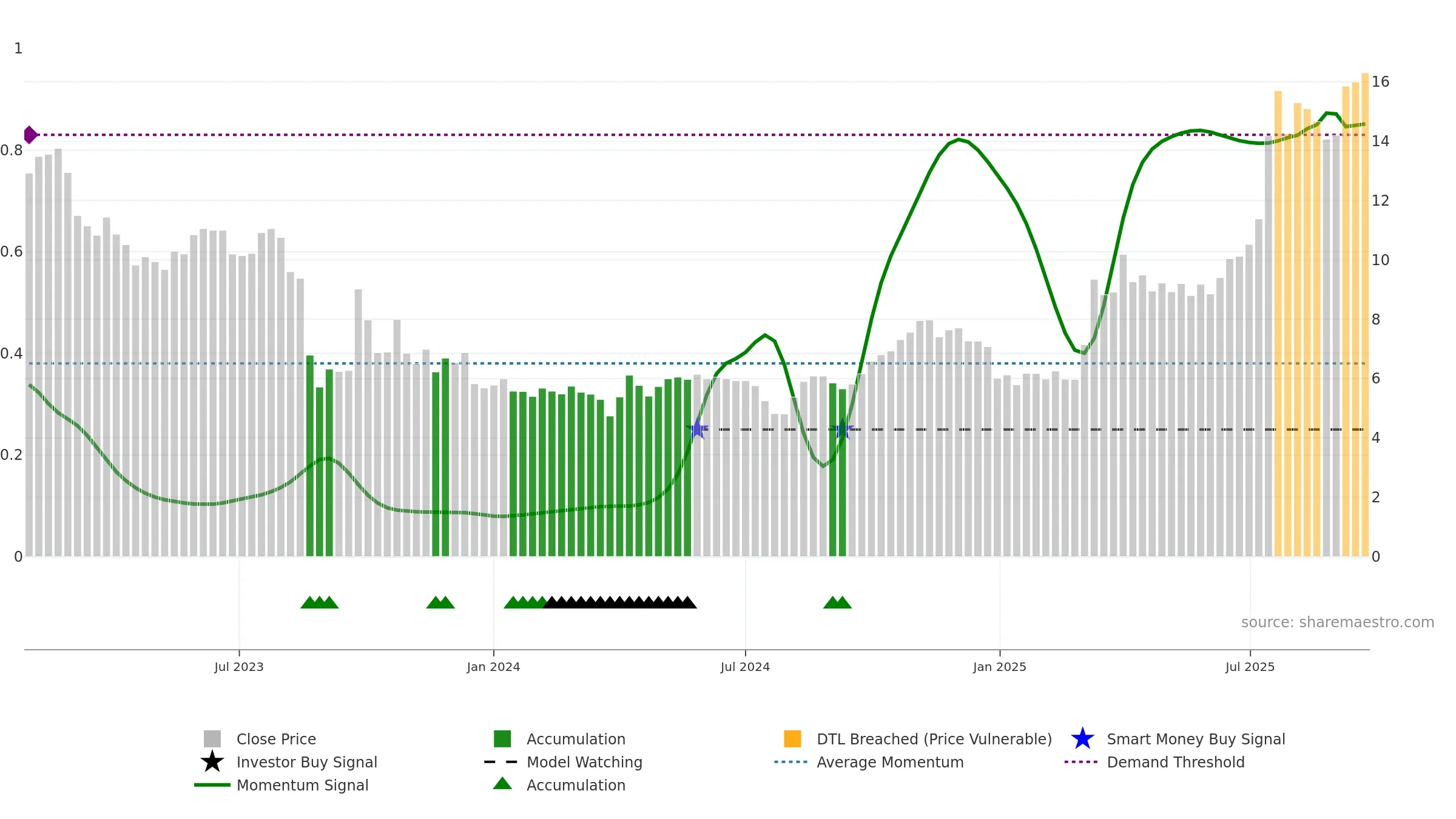
Task: Toggle the Close Price legend entry
Action: pyautogui.click(x=276, y=739)
